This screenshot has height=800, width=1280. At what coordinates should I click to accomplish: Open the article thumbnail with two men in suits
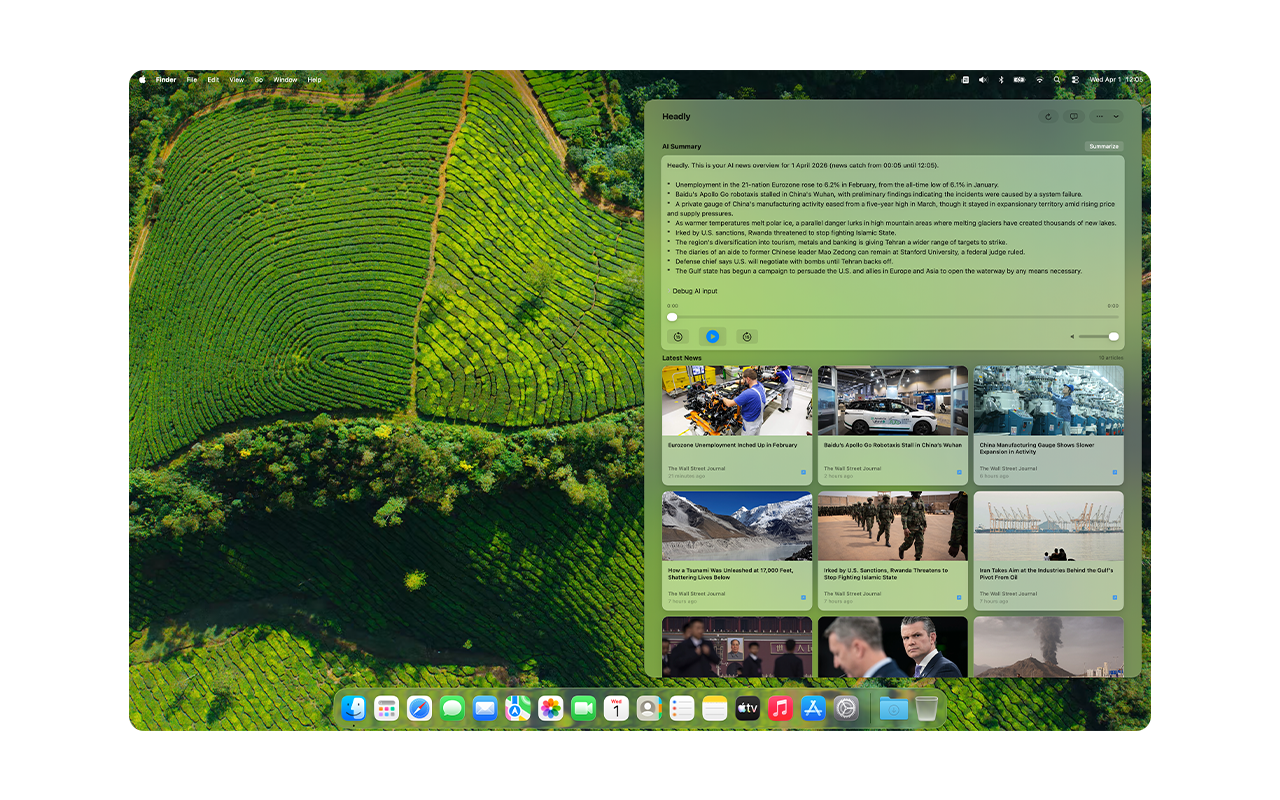click(x=893, y=647)
